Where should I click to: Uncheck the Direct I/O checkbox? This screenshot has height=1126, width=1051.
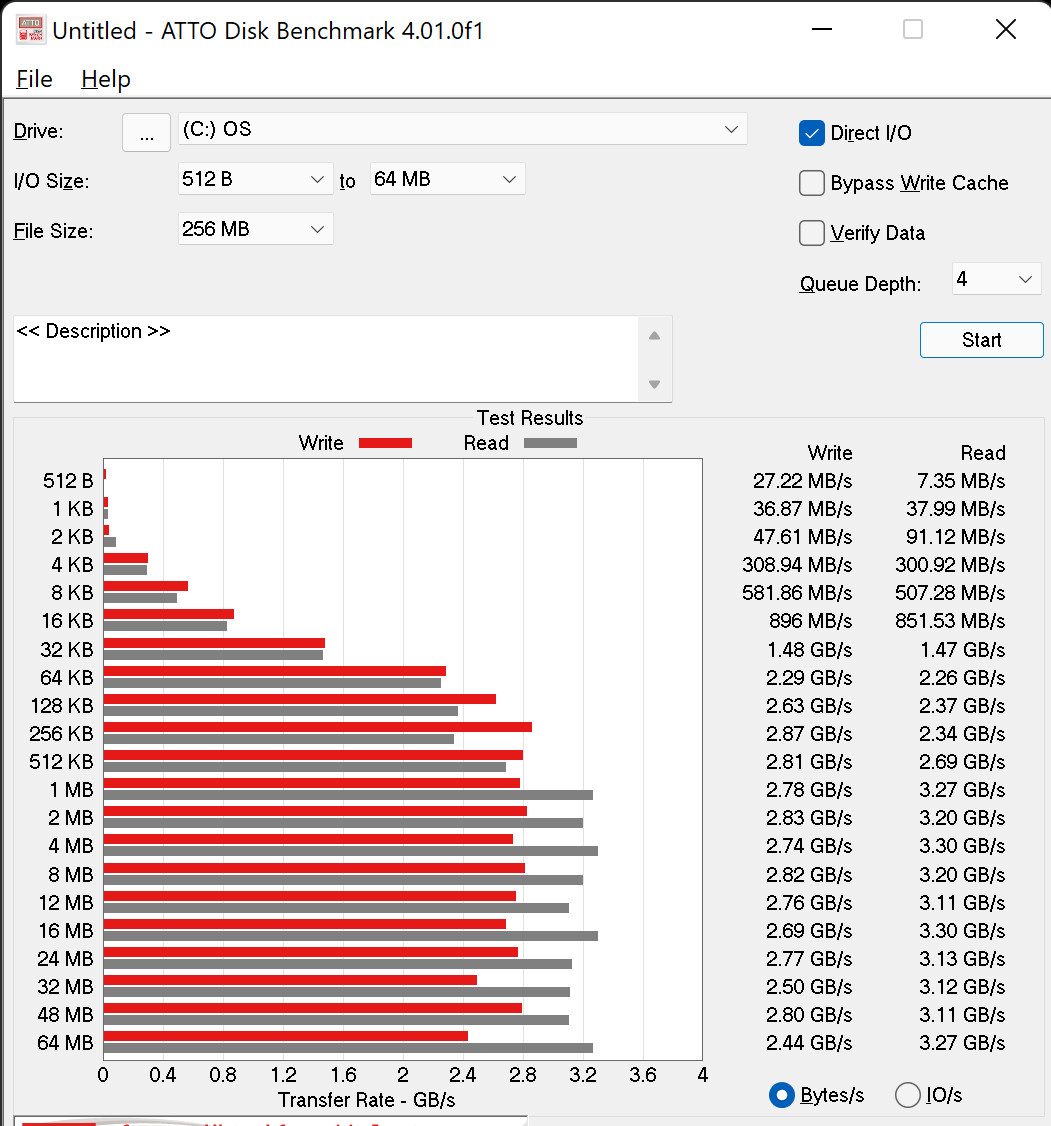[812, 133]
